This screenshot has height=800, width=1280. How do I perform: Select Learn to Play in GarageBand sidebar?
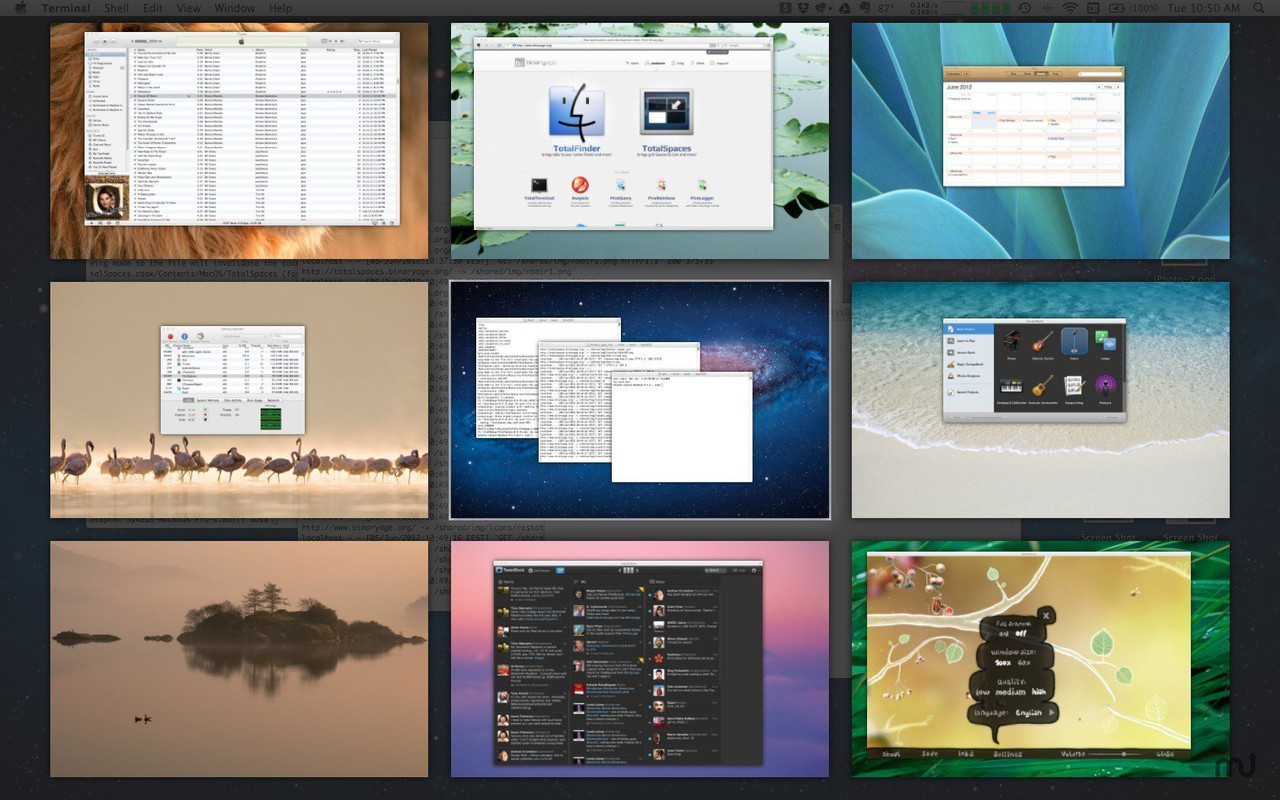[x=969, y=341]
